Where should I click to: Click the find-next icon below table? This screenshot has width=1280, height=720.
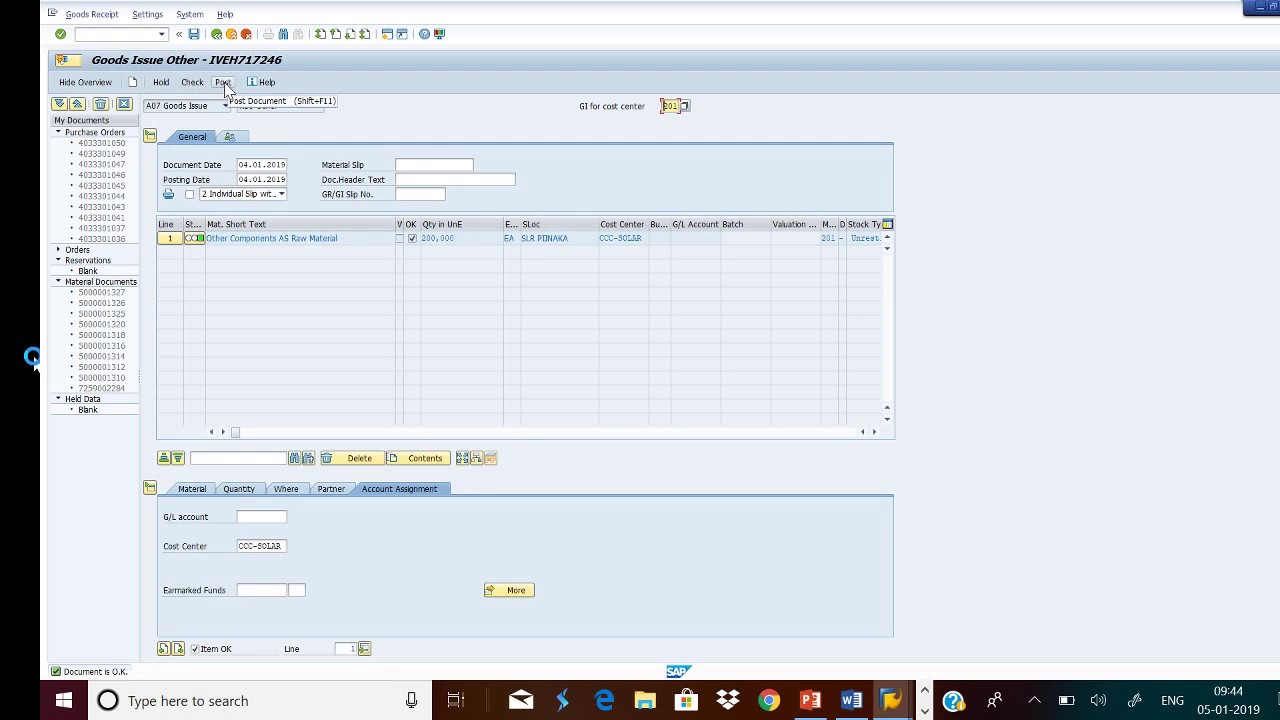tap(308, 458)
